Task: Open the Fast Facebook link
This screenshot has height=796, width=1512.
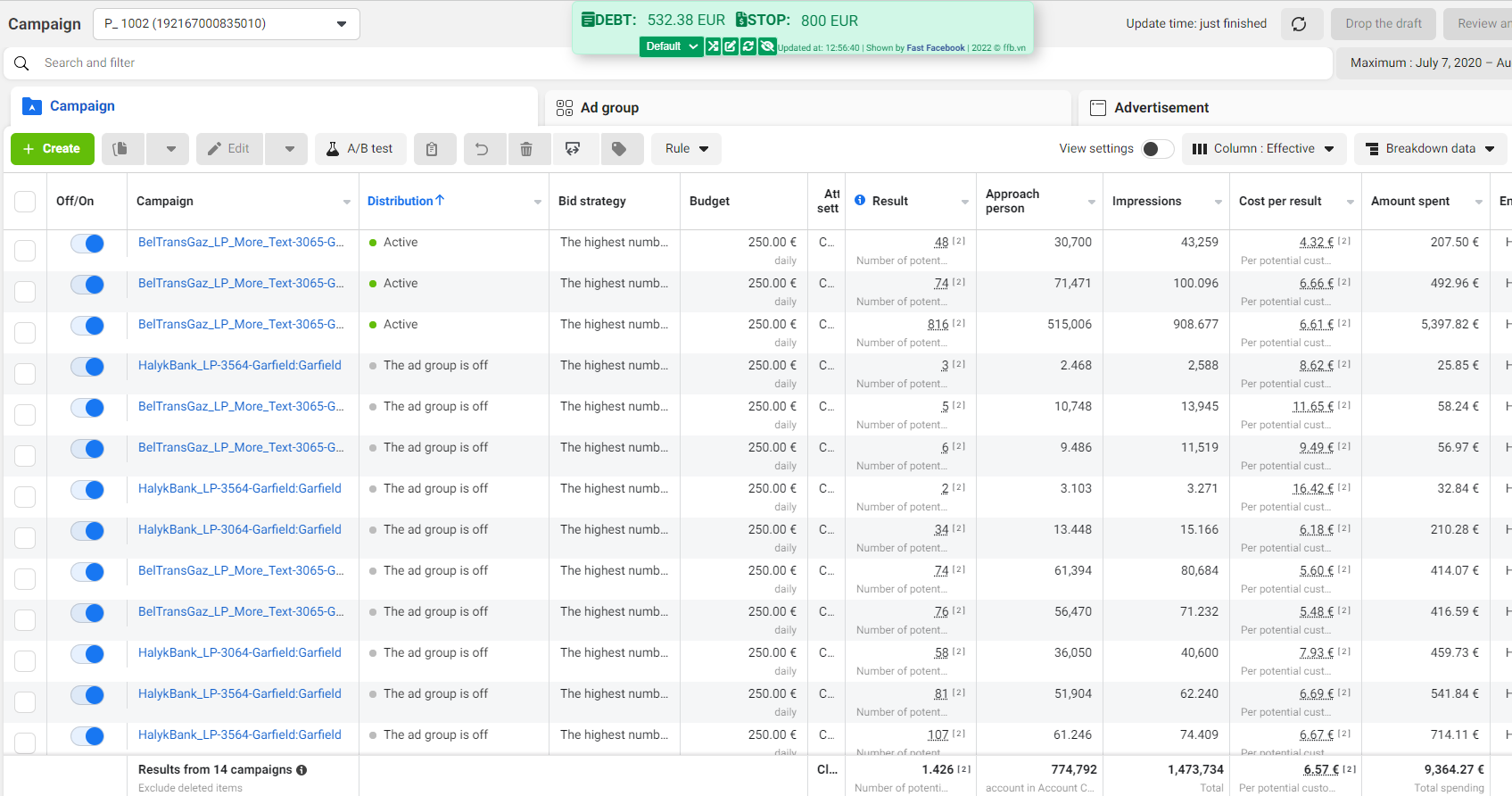Action: 936,48
